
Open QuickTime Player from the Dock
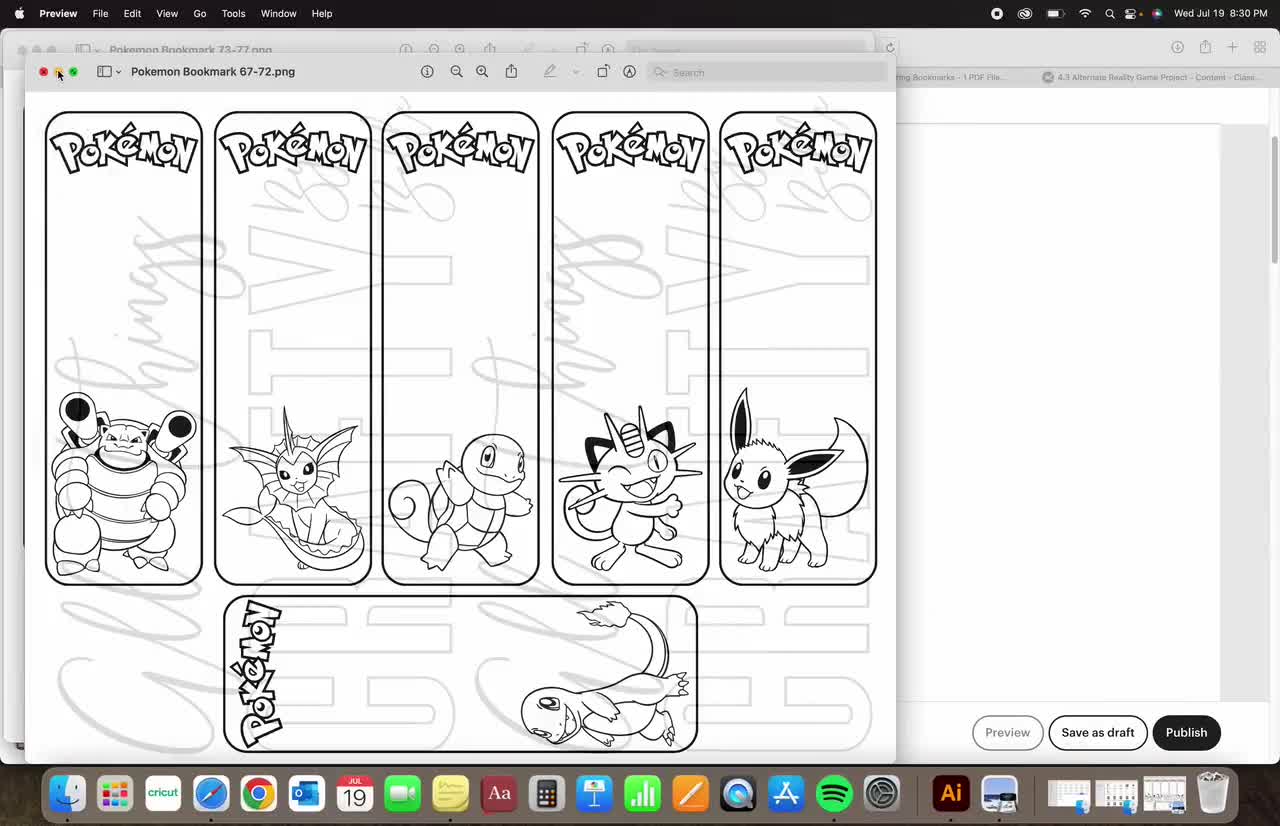click(738, 793)
